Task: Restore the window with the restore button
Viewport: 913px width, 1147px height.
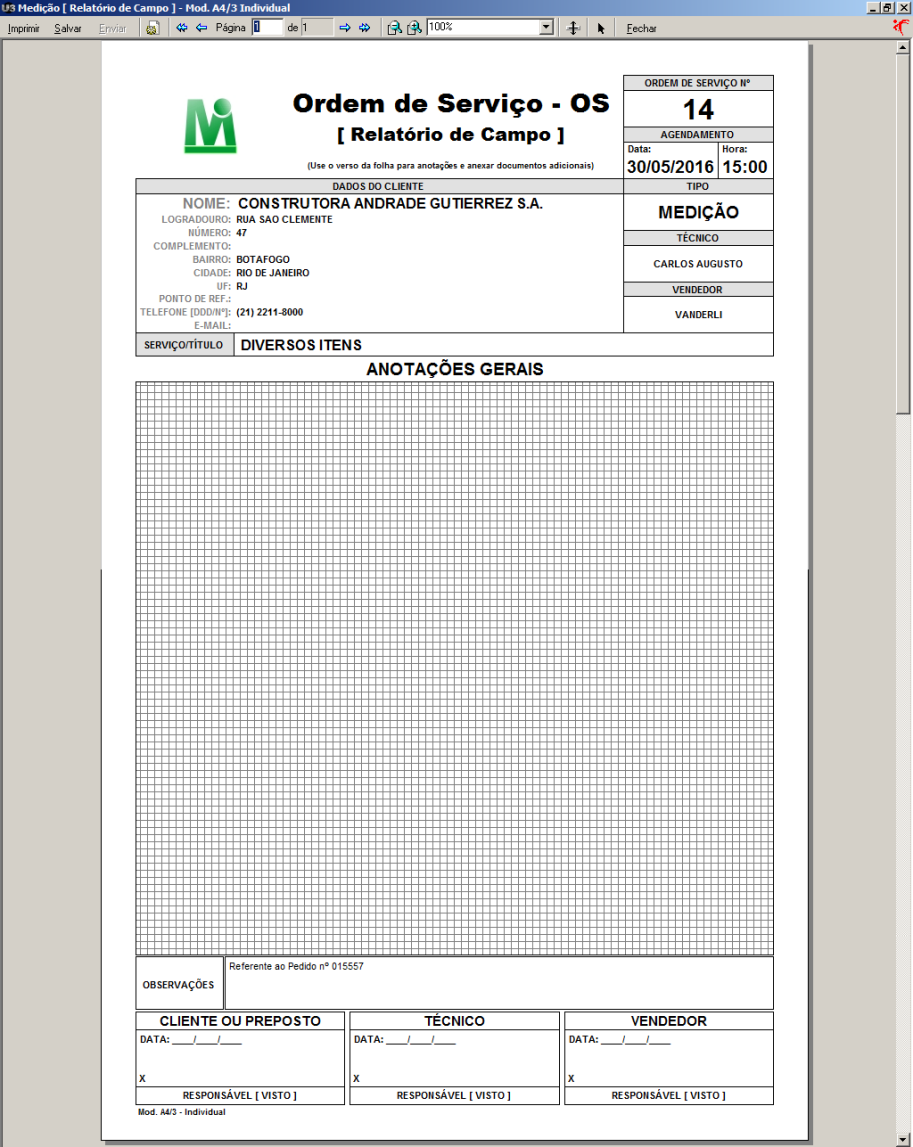Action: [x=887, y=7]
